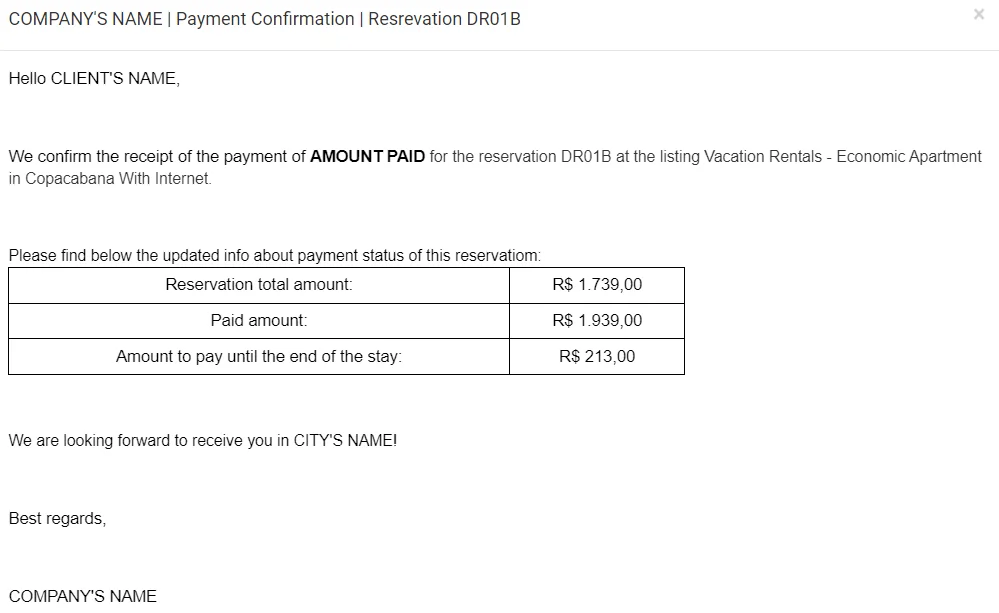
Task: Select COMPANY'S NAME in the header title
Action: click(x=85, y=19)
